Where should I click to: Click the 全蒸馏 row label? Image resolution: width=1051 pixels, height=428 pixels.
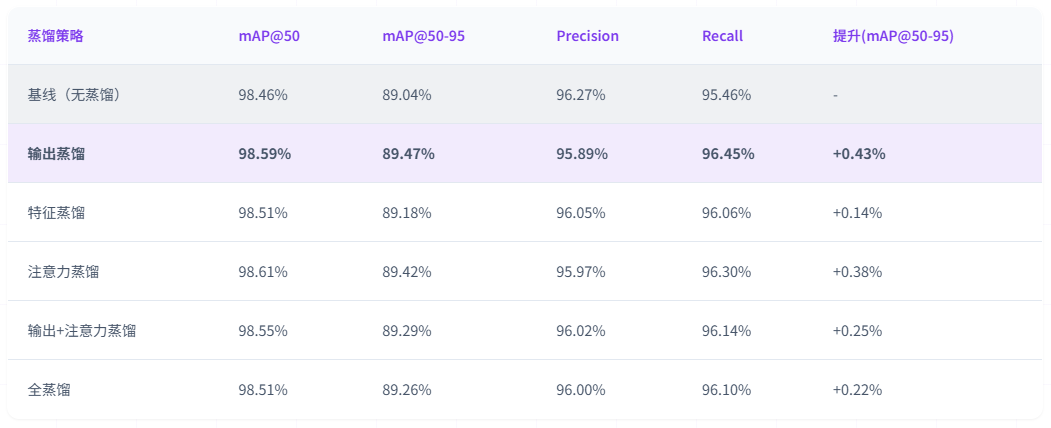[49, 390]
